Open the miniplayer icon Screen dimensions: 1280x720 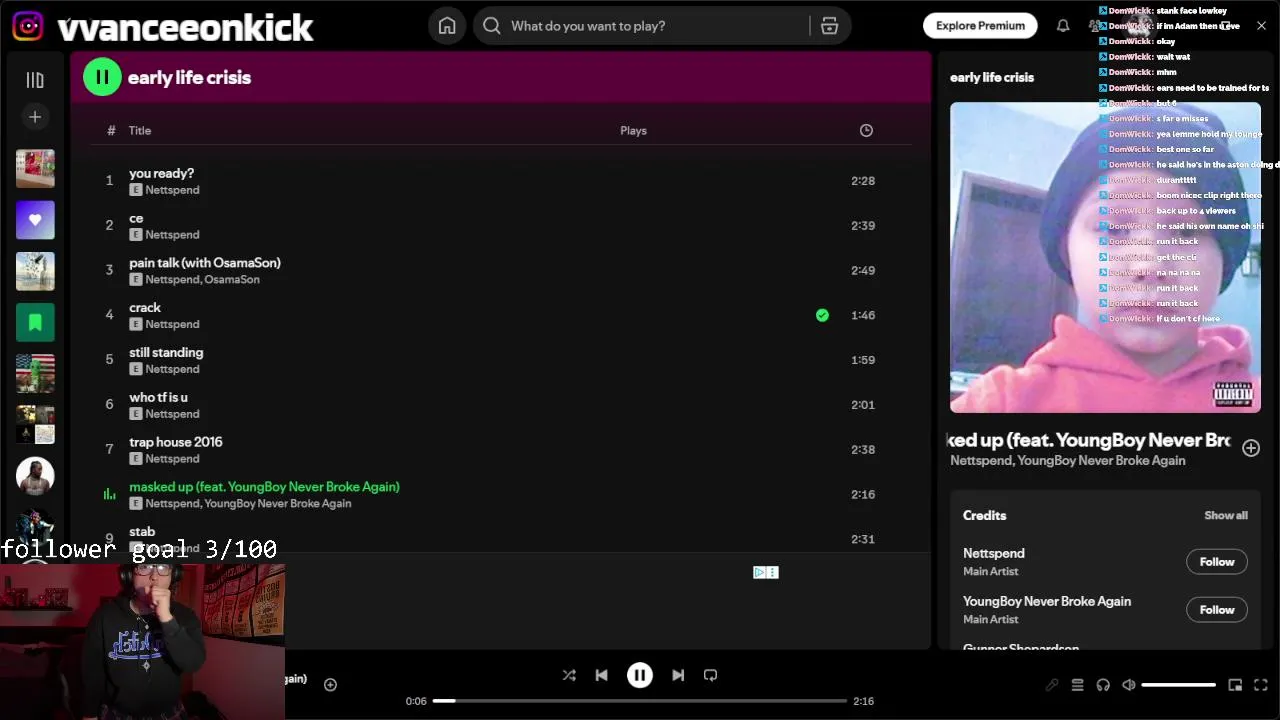pyautogui.click(x=1235, y=685)
